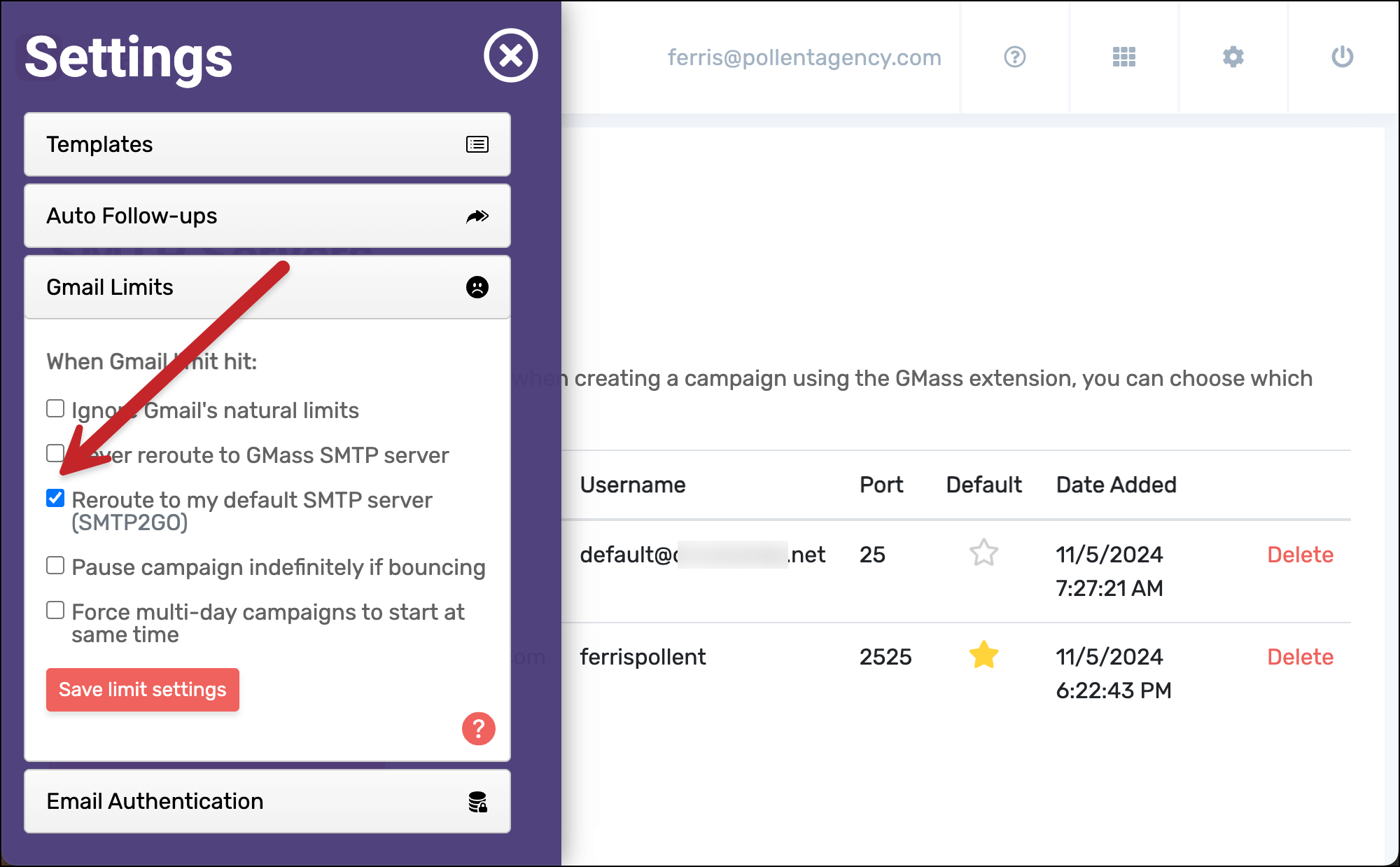Click the red help question mark icon
This screenshot has height=867, width=1400.
point(478,729)
